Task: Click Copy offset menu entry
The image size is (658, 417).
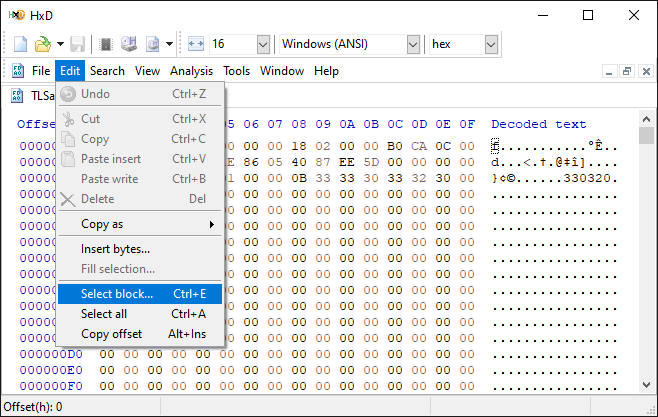Action: tap(111, 334)
